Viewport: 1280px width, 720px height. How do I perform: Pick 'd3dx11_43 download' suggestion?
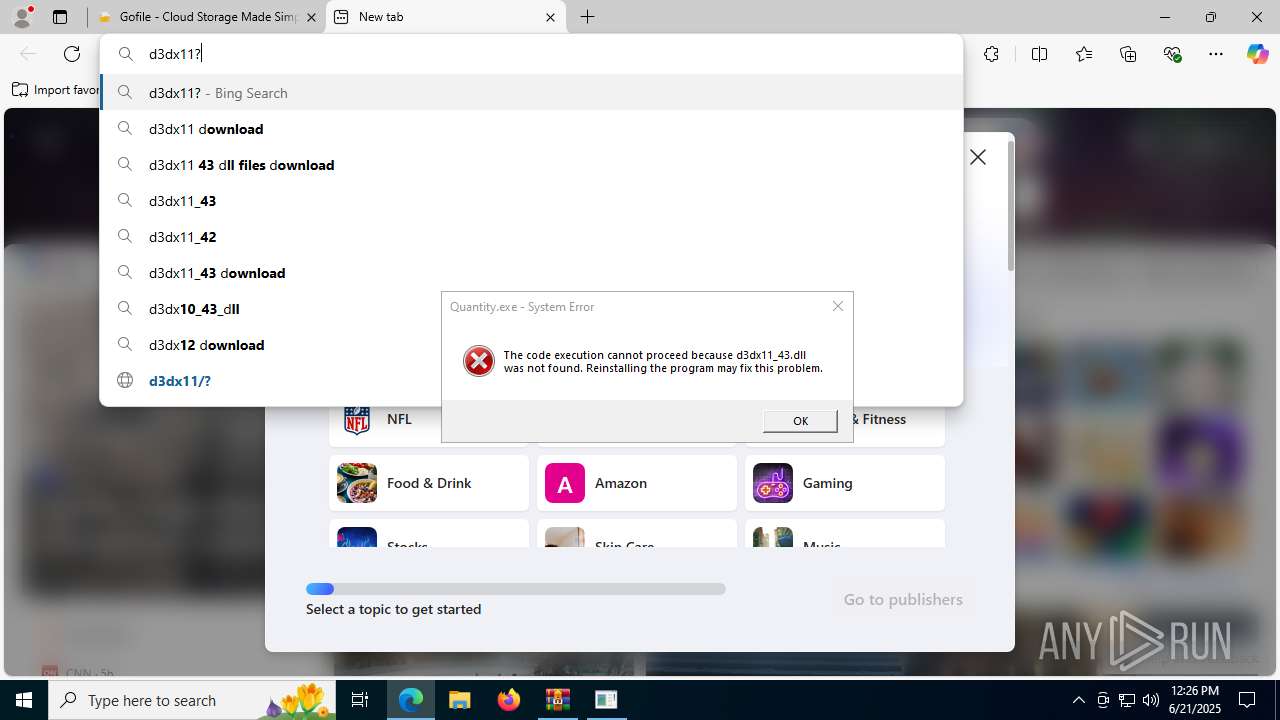coord(531,273)
